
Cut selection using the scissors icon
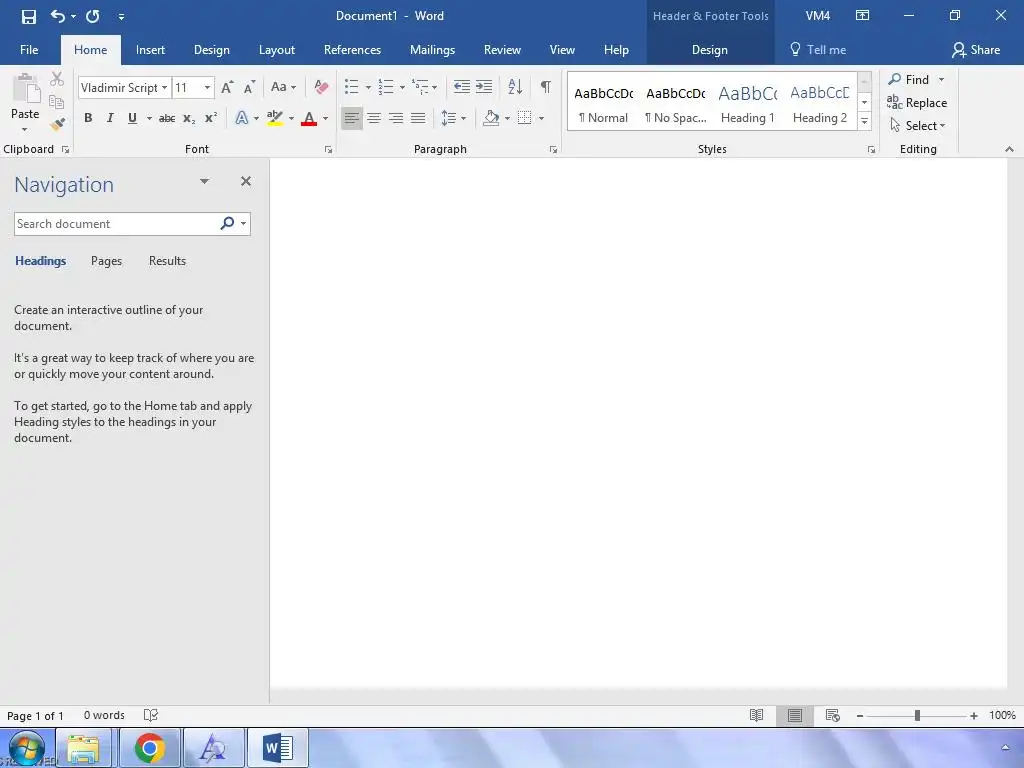[x=57, y=79]
